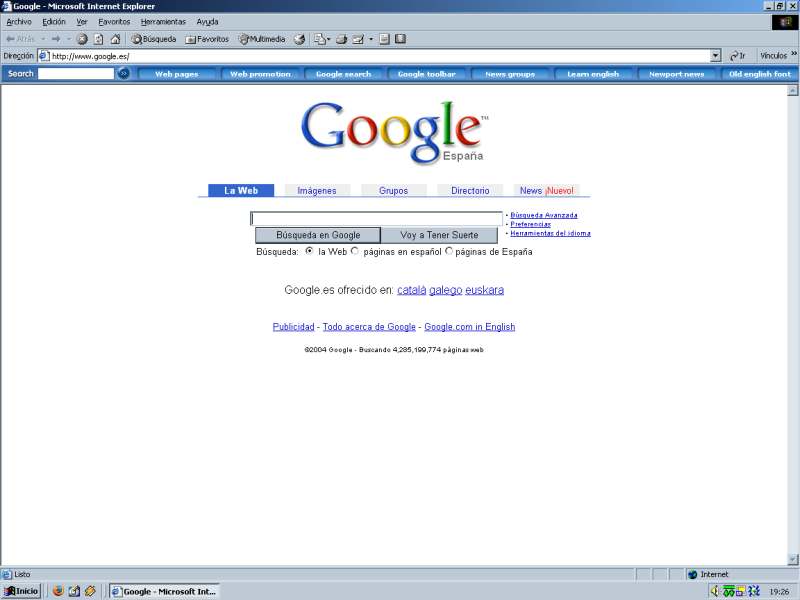
Task: Open the Archivo menu
Action: (x=19, y=22)
